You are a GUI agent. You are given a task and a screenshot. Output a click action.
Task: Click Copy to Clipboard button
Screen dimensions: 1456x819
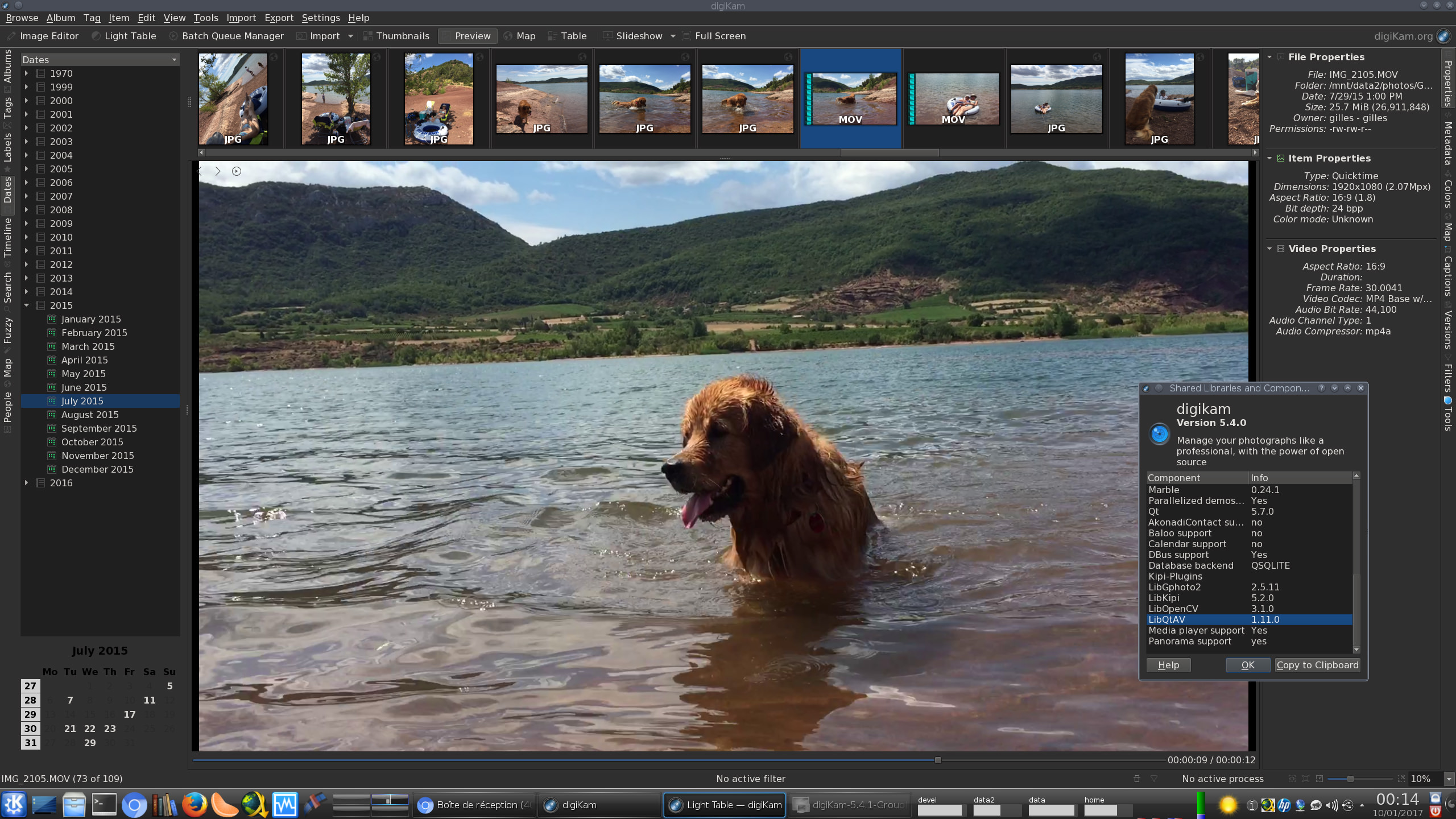pos(1317,664)
